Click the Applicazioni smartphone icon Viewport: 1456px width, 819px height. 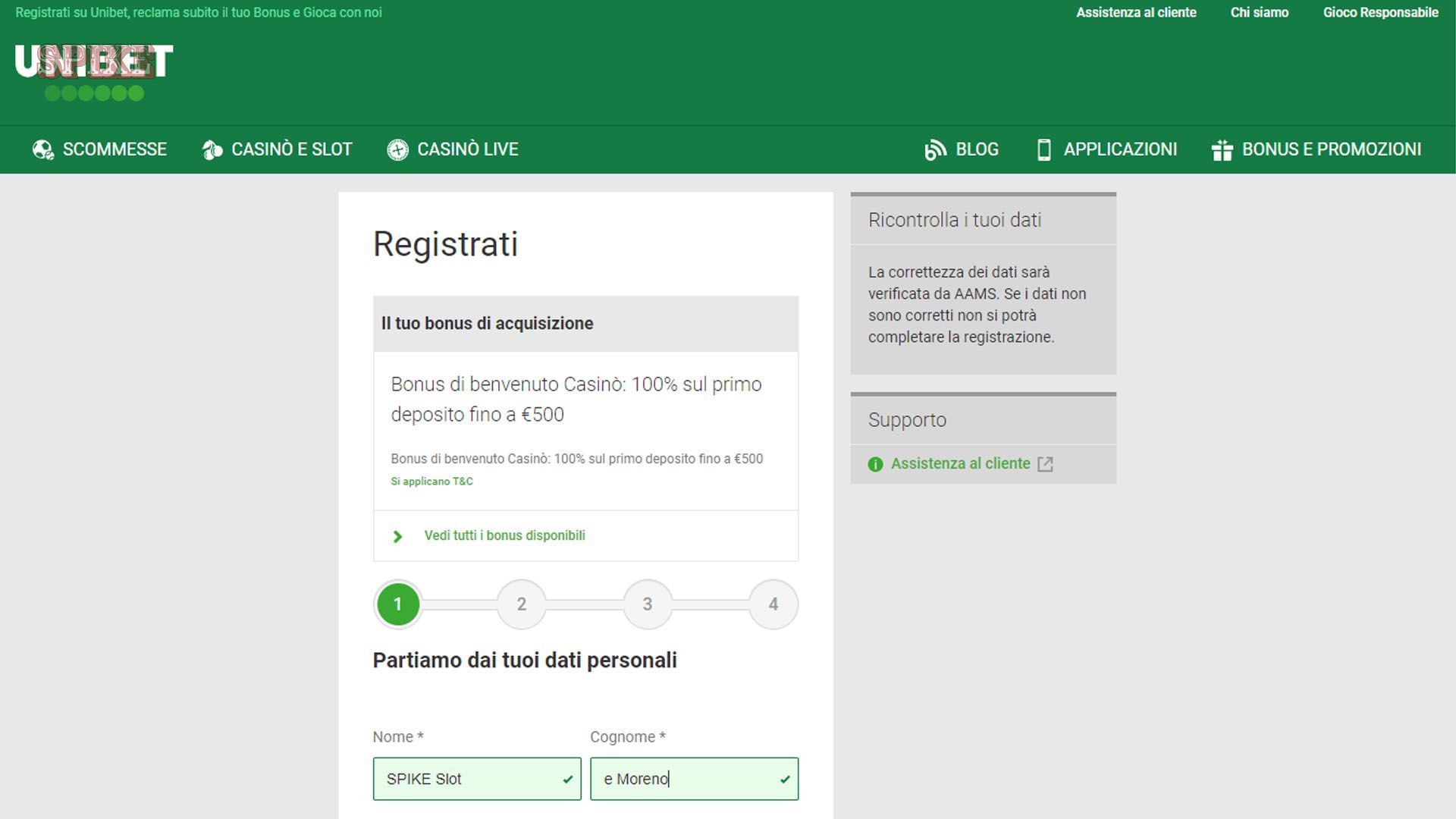(x=1044, y=149)
